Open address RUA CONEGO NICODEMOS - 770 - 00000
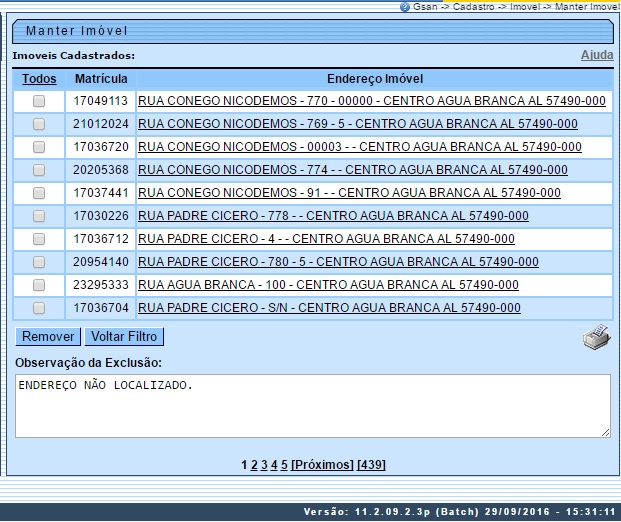This screenshot has width=621, height=522. [371, 101]
